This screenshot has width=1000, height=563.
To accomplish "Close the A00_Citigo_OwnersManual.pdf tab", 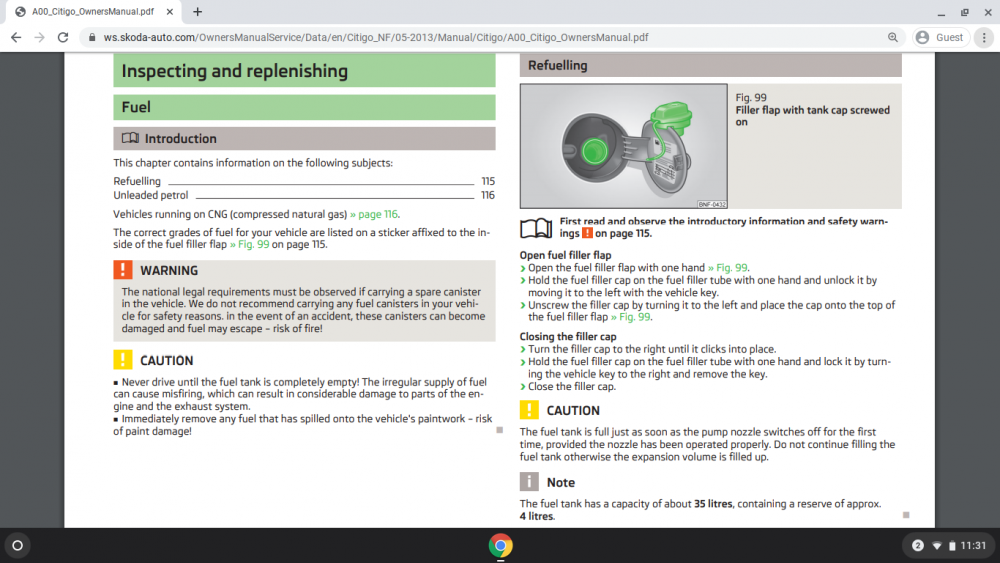I will point(170,11).
